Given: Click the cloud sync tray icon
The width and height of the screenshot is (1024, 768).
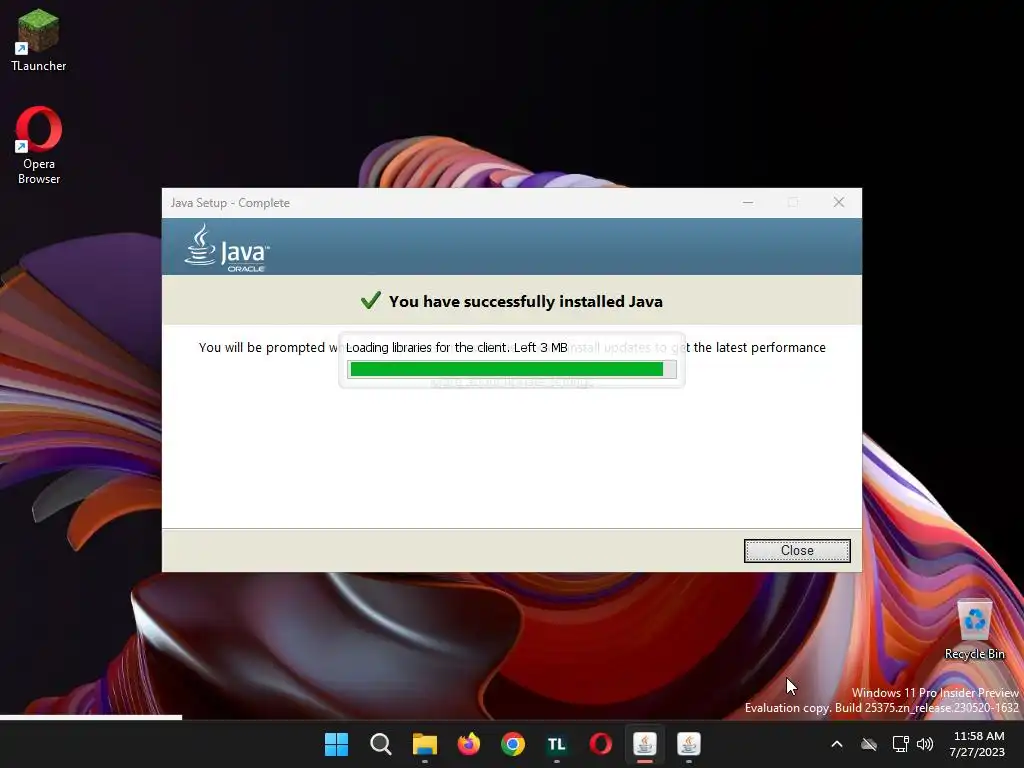Looking at the screenshot, I should pos(869,744).
